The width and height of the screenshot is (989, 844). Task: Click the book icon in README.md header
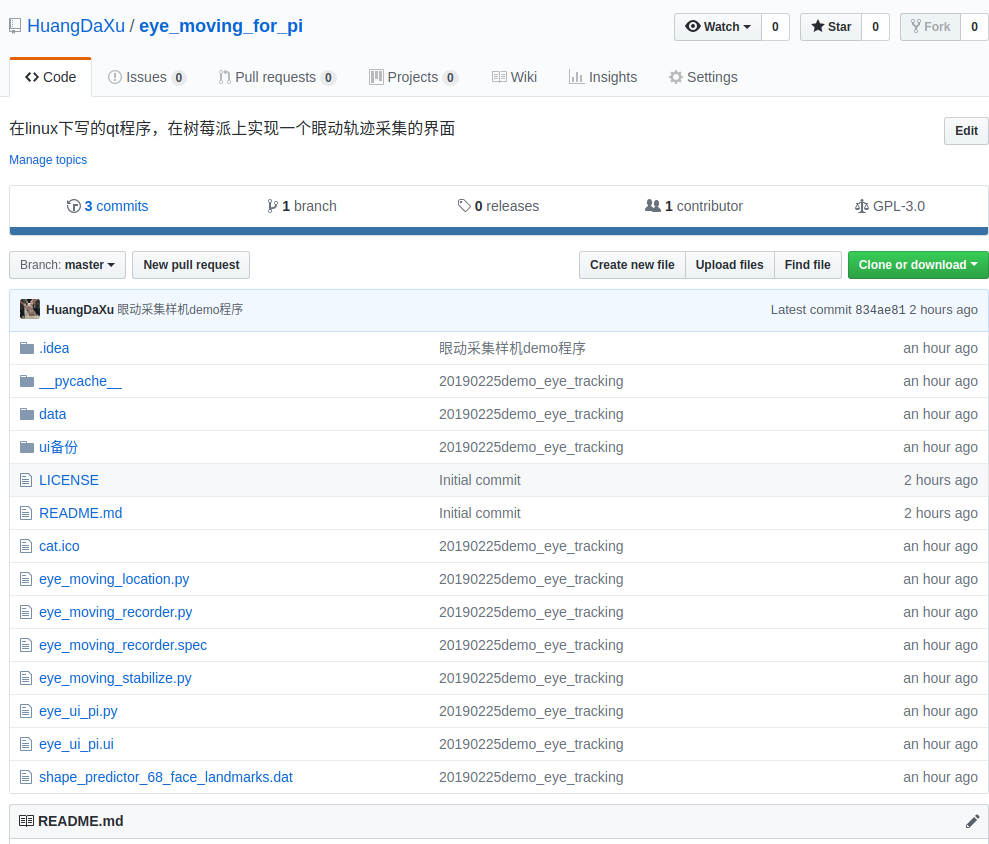[26, 821]
